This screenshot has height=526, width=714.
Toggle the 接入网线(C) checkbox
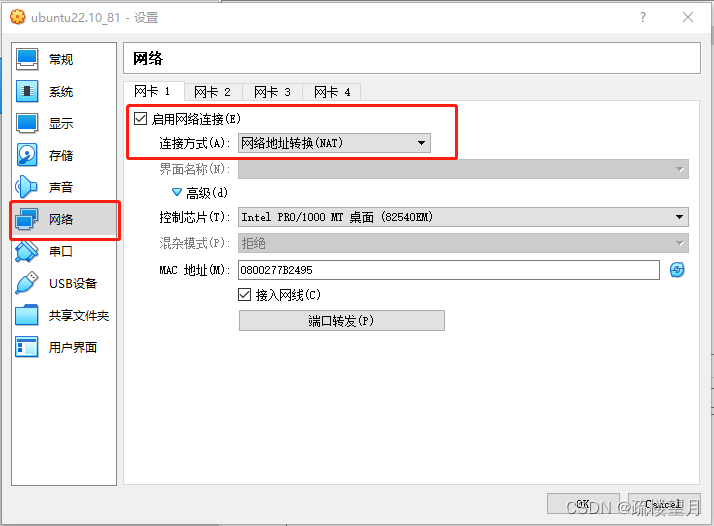click(x=245, y=295)
